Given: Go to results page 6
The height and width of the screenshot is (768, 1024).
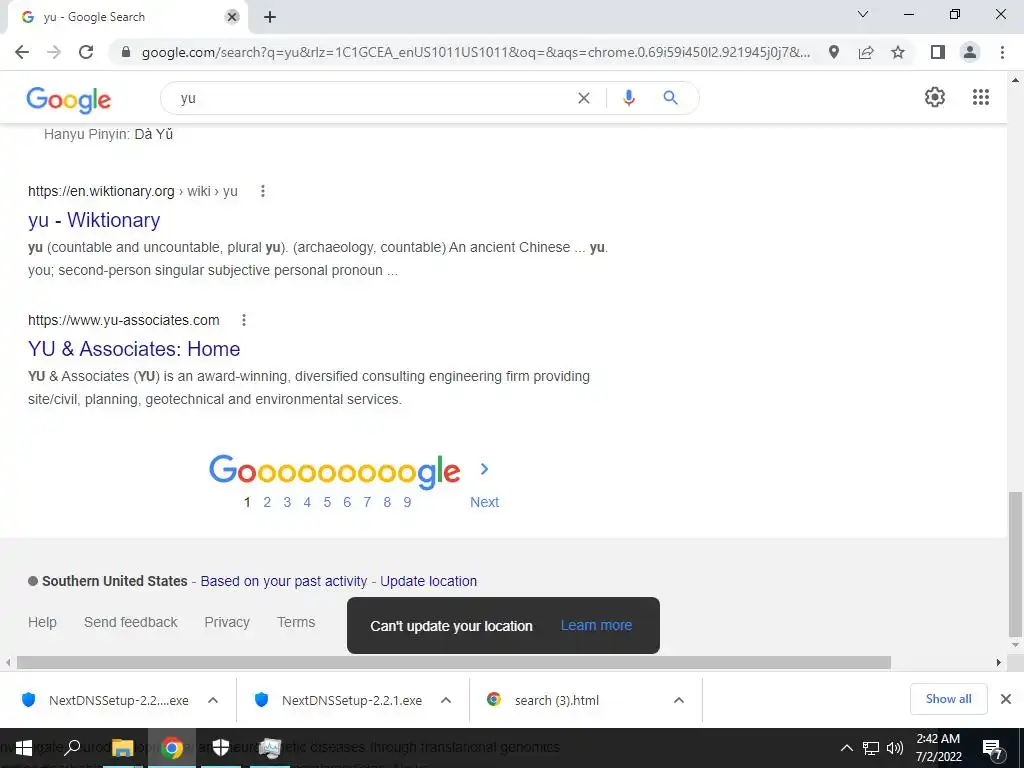Looking at the screenshot, I should click(x=347, y=502).
